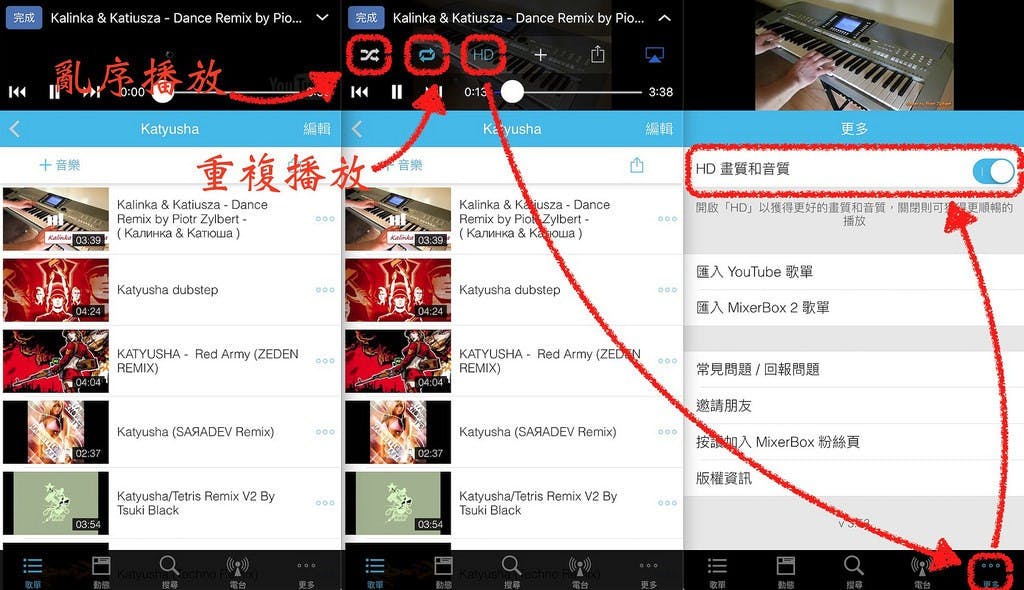Open options for Katyusha/Tetris Remix in middle list
Viewport: 1024px width, 590px height.
[x=667, y=502]
